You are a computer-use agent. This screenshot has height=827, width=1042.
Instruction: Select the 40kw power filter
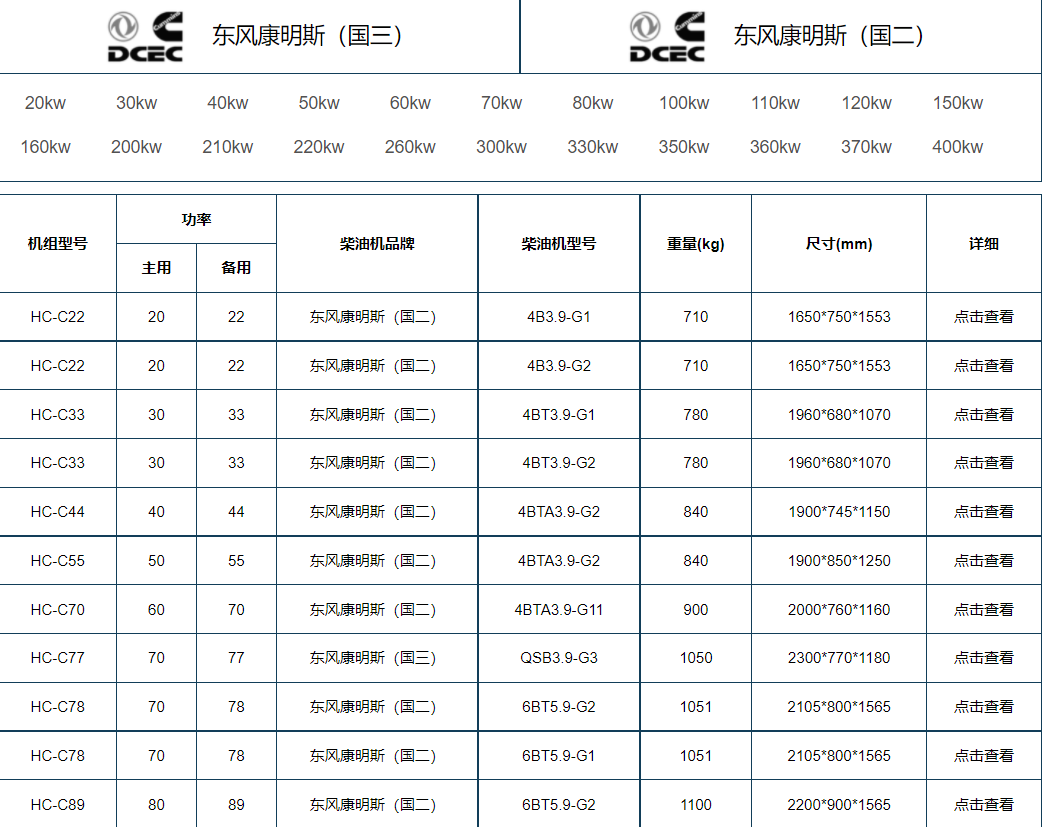[x=227, y=103]
